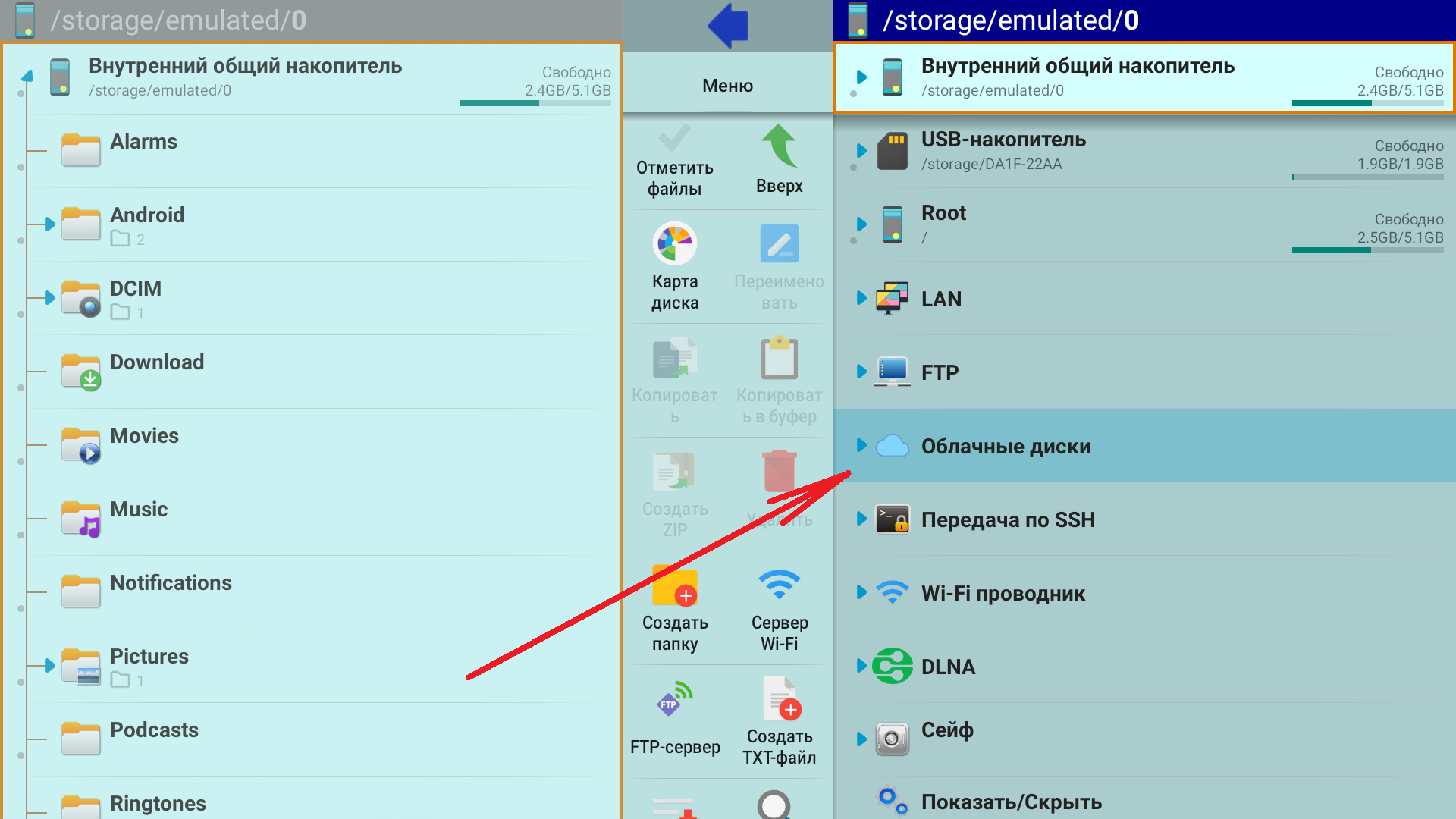Viewport: 1456px width, 819px height.
Task: Expand the Сейф entry arrow
Action: coord(861,739)
